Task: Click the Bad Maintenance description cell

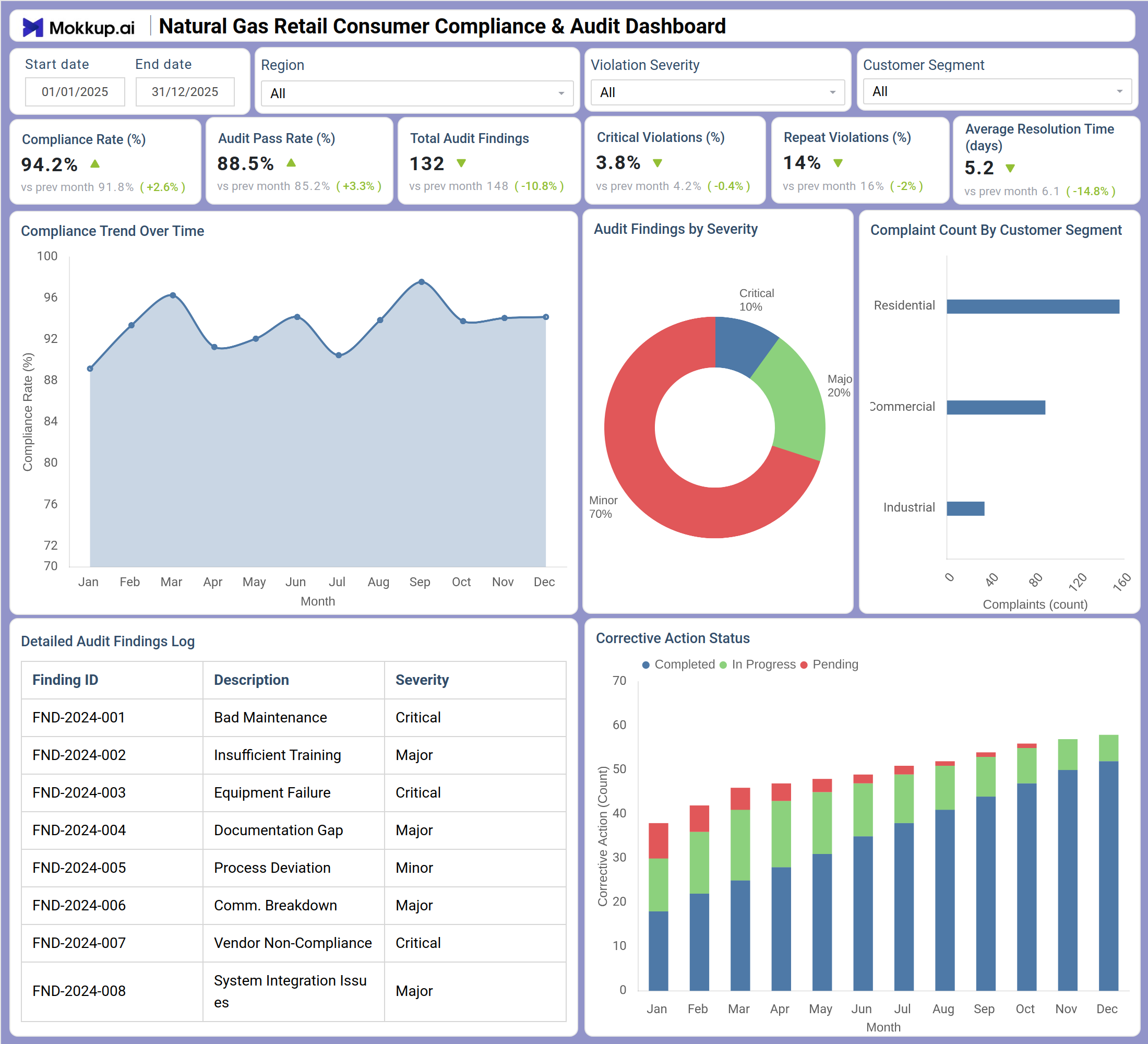Action: coord(294,718)
